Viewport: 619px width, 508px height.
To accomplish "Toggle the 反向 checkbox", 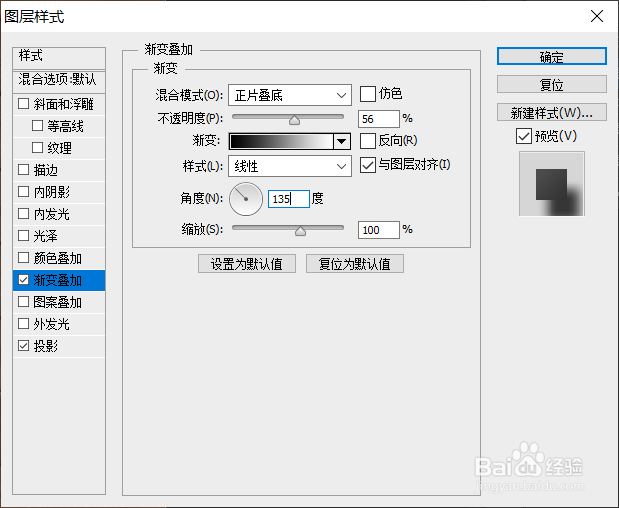I will [368, 141].
